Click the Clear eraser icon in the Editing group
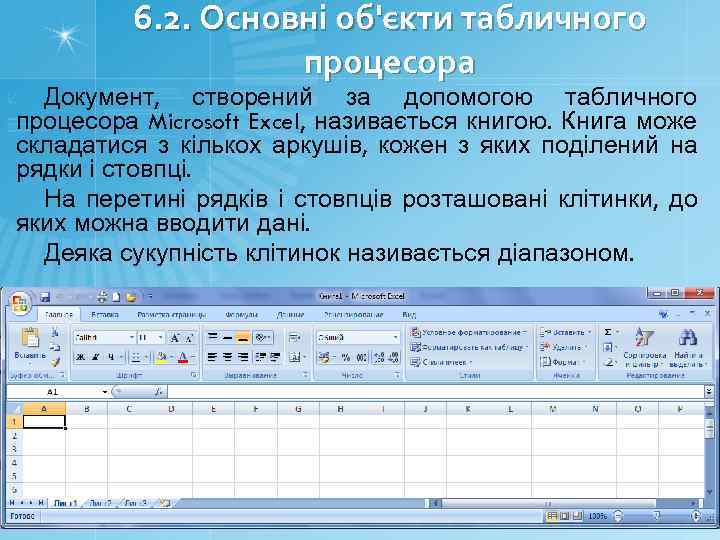 coord(608,362)
